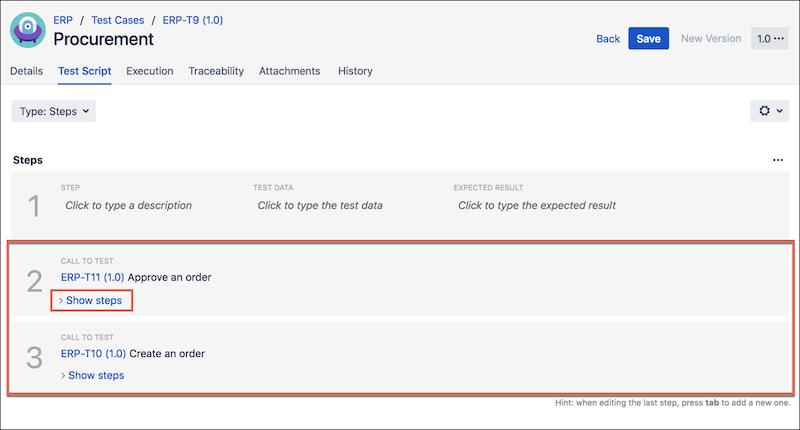Go to the Traceability tab
800x430 pixels.
216,71
